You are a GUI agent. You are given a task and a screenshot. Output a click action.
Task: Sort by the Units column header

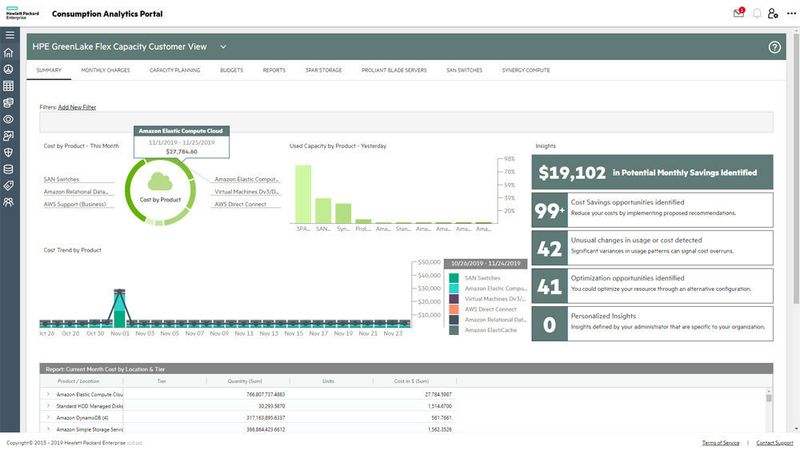[x=328, y=381]
